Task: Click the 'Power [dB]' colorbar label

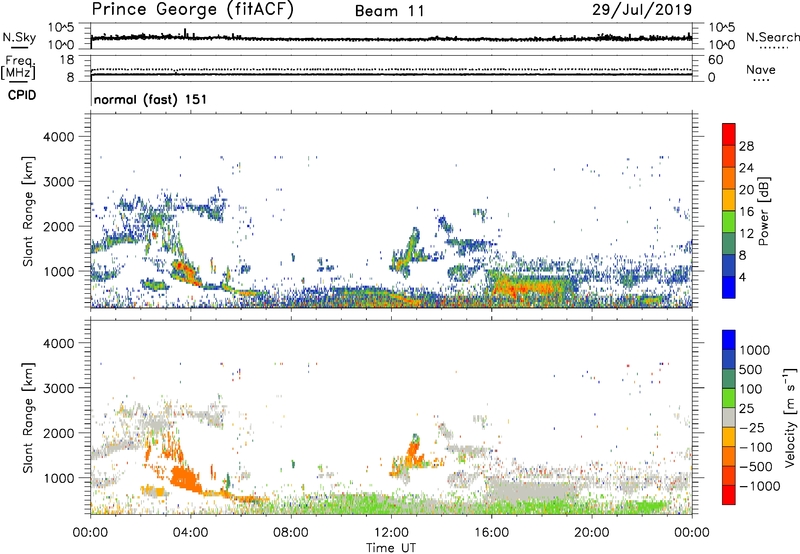Action: point(763,211)
